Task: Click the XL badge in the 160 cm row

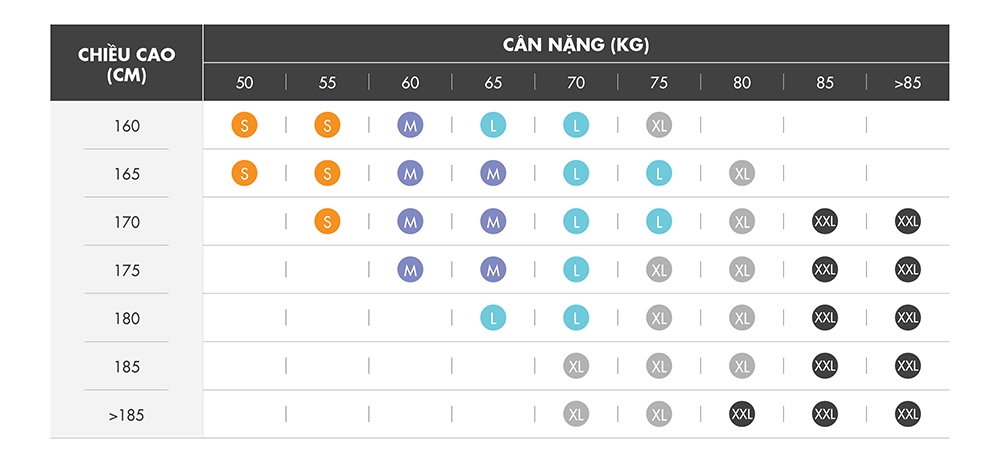Action: tap(659, 125)
